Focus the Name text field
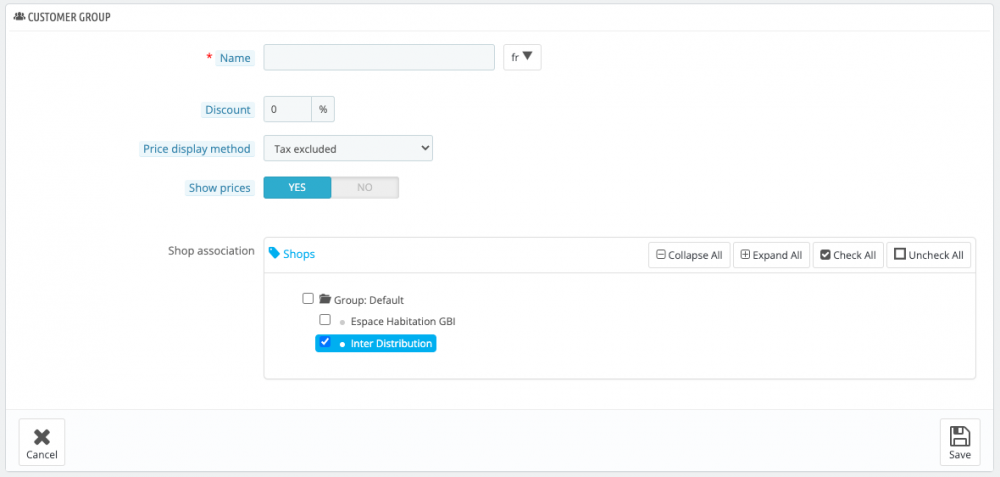The width and height of the screenshot is (1000, 477). [x=379, y=58]
